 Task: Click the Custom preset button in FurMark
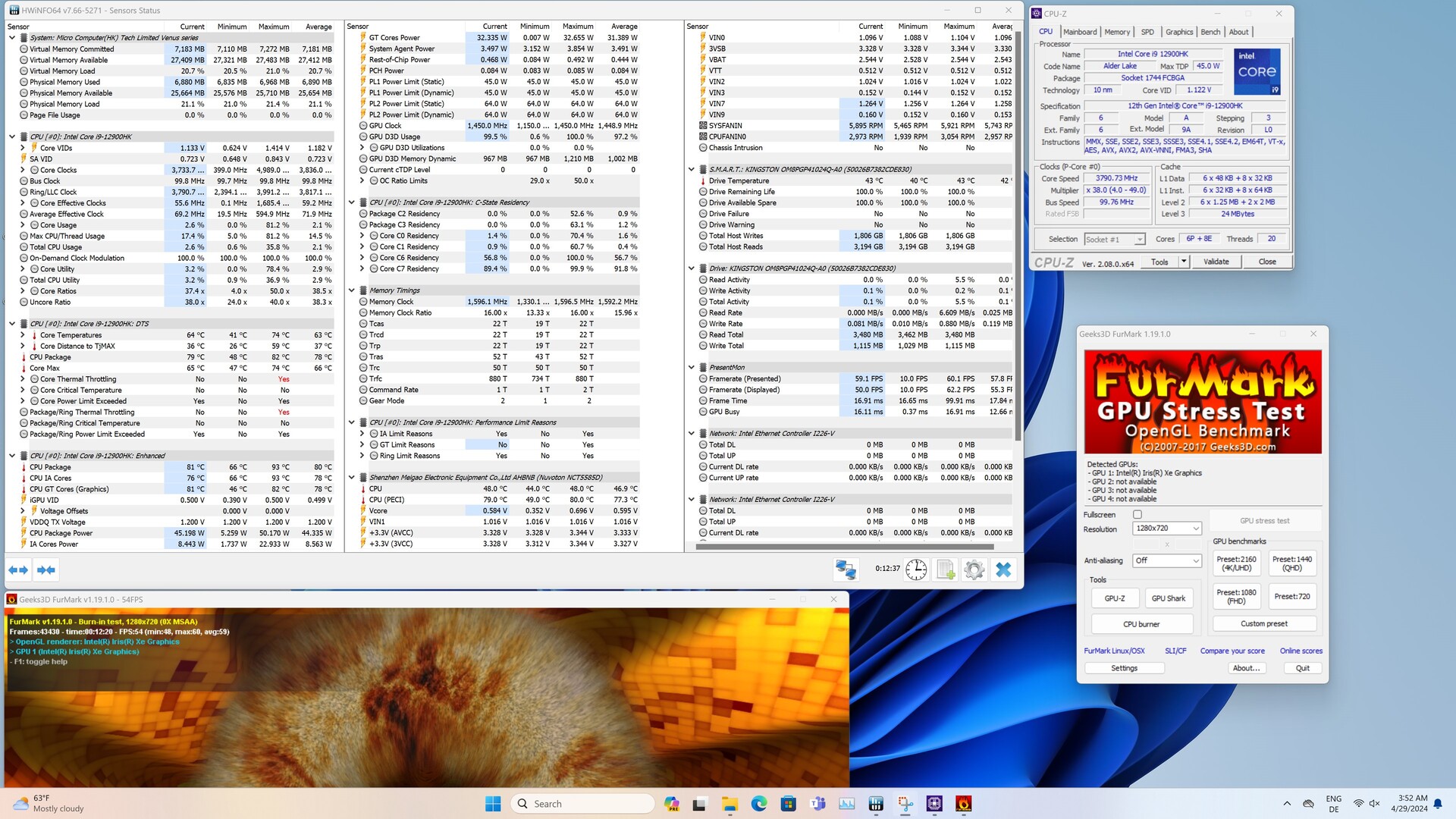click(1264, 624)
